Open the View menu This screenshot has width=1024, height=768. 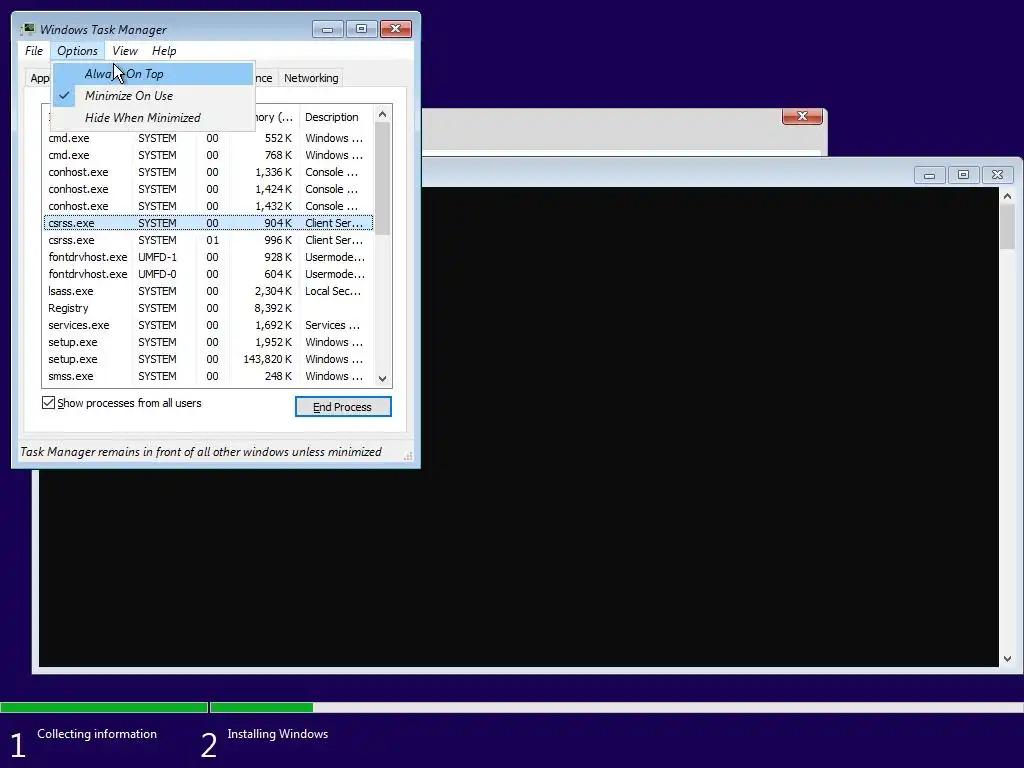(125, 51)
